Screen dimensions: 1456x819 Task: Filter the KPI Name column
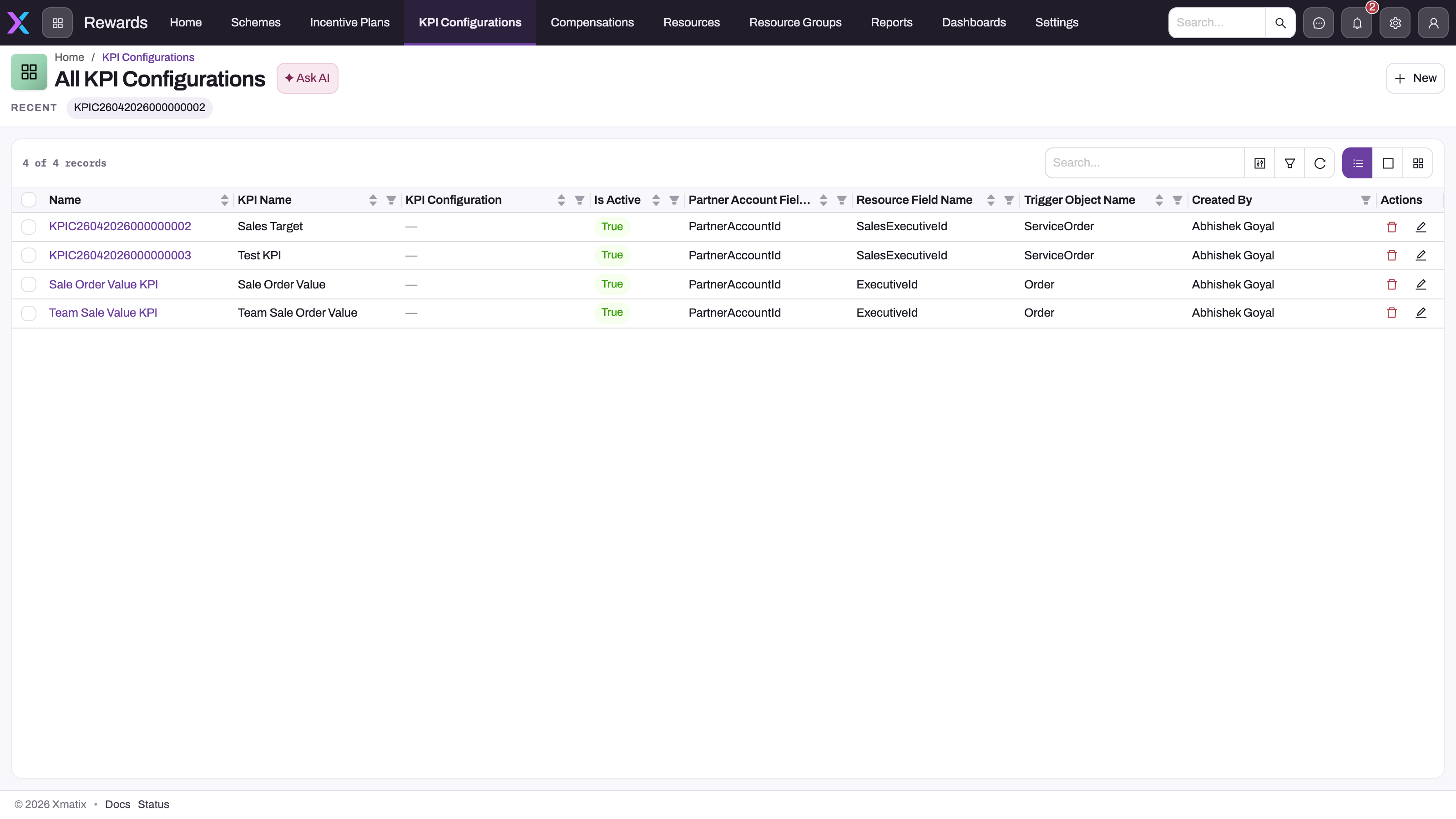point(391,200)
